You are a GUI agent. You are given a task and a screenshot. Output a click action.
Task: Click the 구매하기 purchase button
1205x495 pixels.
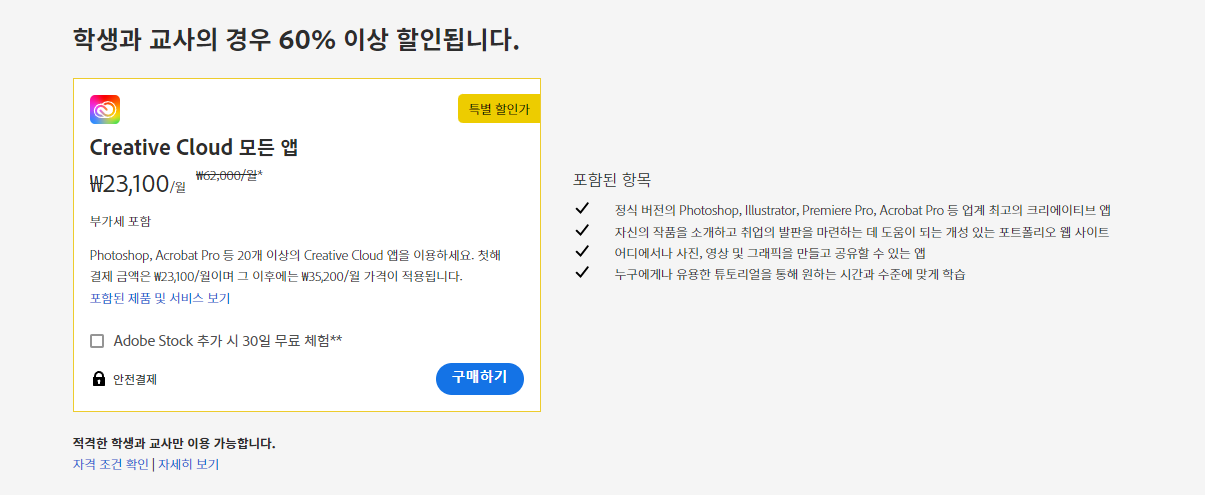coord(480,378)
